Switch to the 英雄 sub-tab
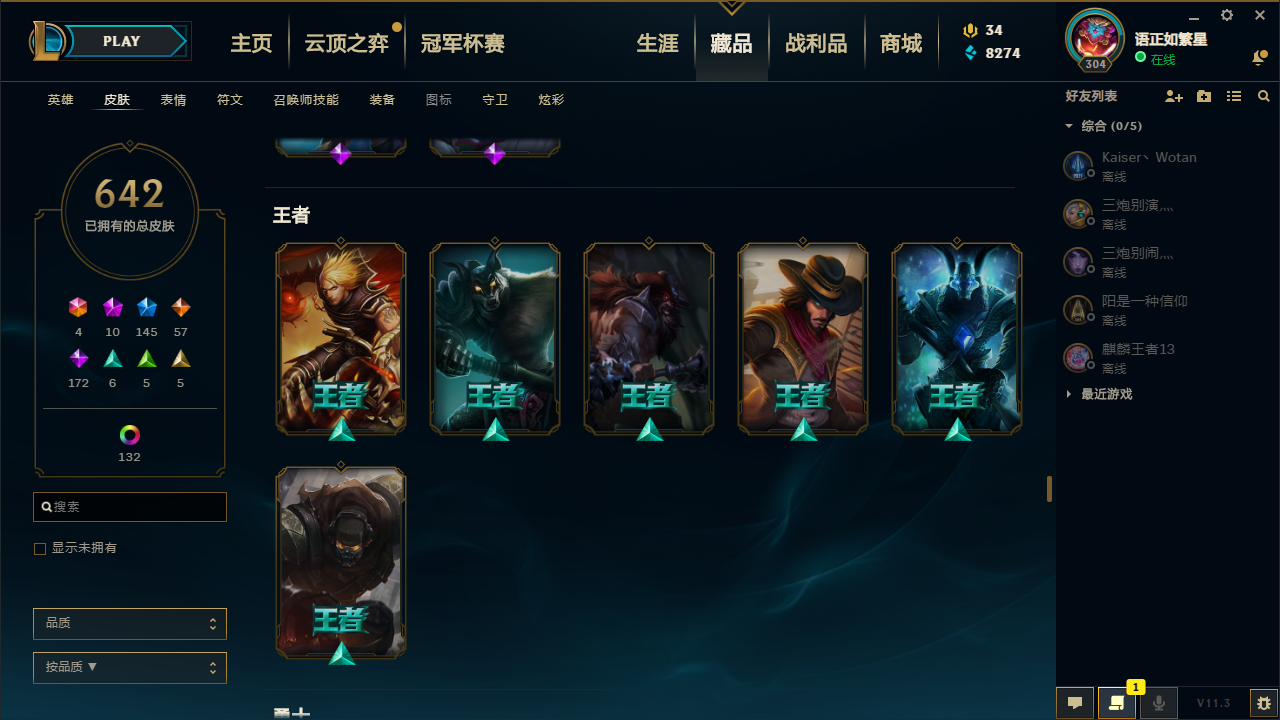This screenshot has width=1280, height=720. coord(60,100)
